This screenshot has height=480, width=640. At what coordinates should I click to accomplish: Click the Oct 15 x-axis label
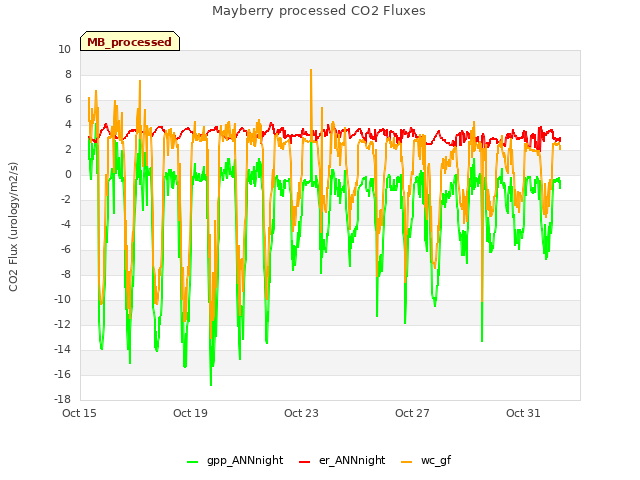click(79, 413)
